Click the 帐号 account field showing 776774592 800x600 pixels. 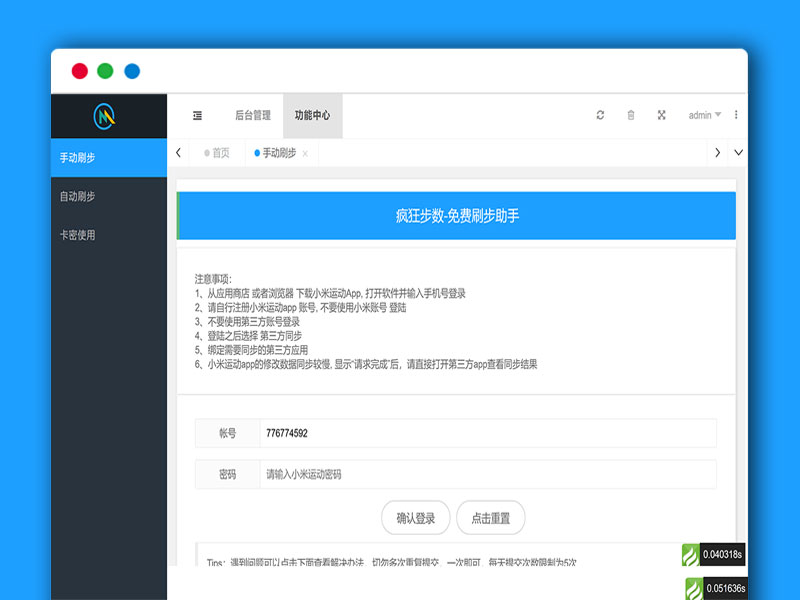click(470, 432)
